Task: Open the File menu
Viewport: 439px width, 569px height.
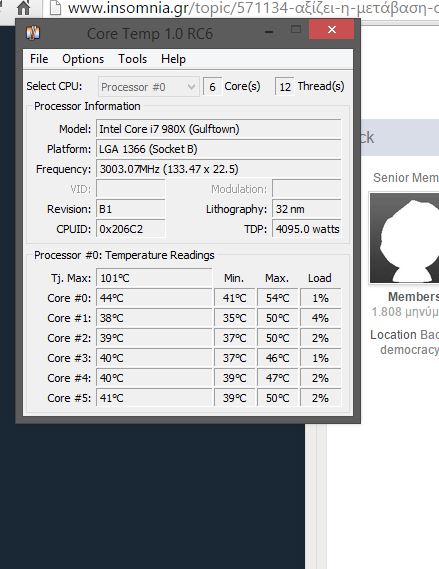Action: coord(39,59)
